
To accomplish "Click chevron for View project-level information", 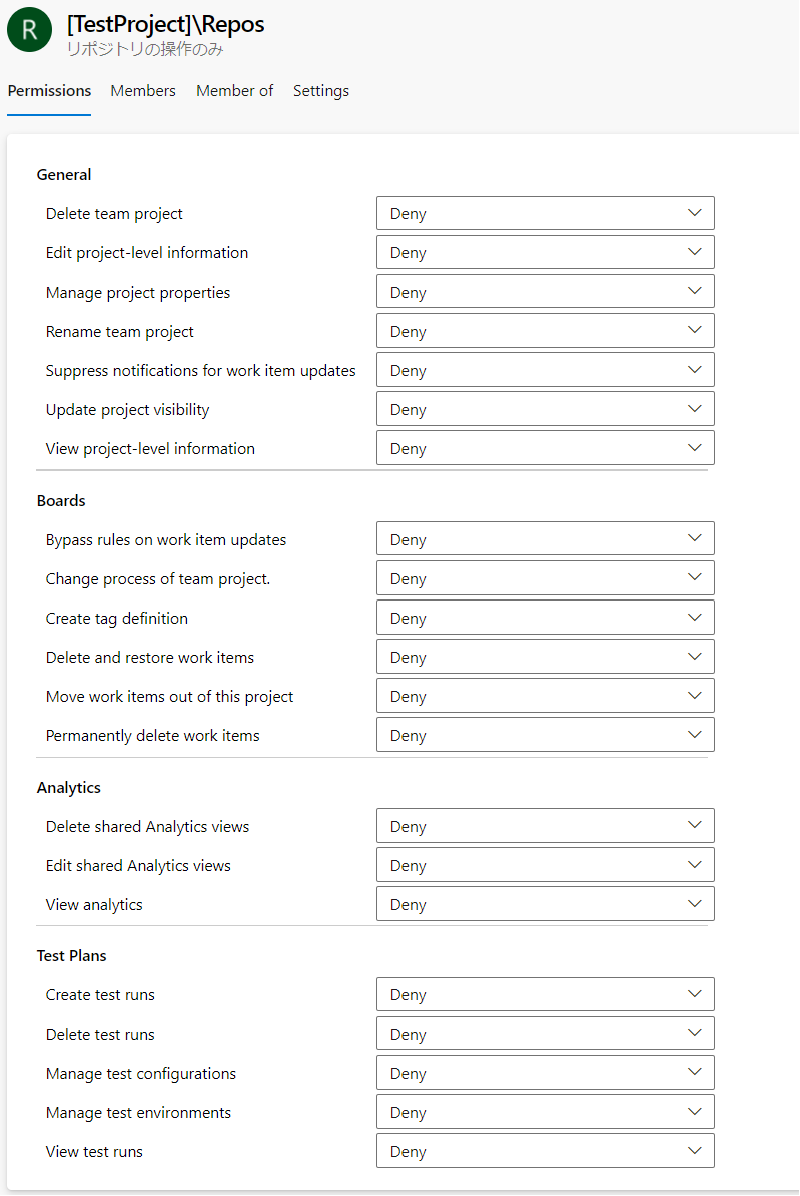I will 695,448.
